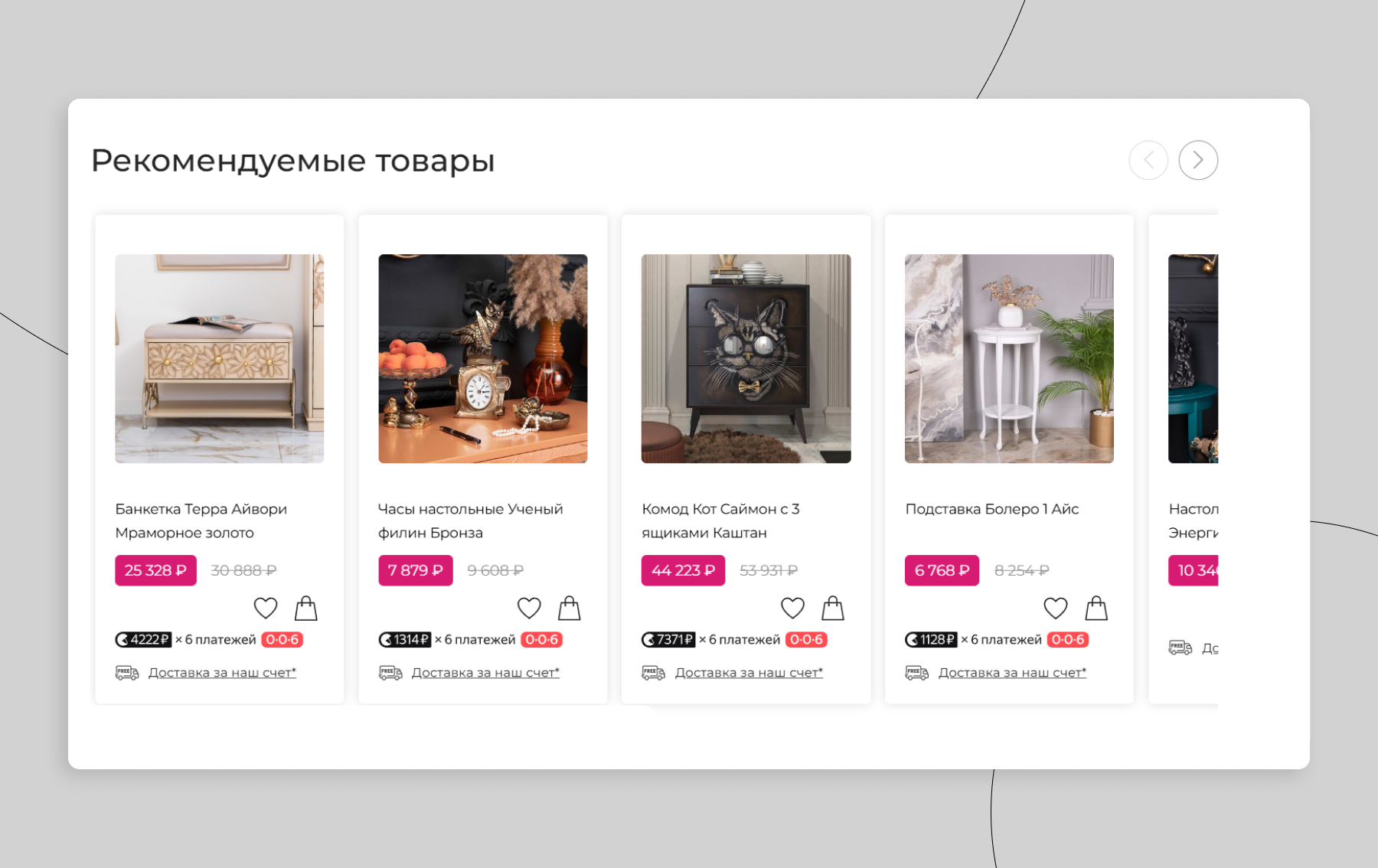The width and height of the screenshot is (1378, 868).
Task: Select the 0-0-6 installment badge under Комод
Action: point(806,639)
